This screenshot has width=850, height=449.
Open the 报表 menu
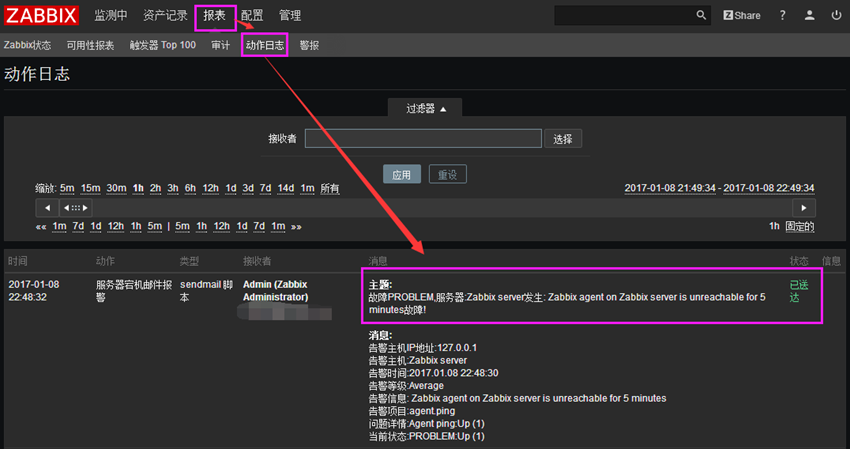pos(215,16)
